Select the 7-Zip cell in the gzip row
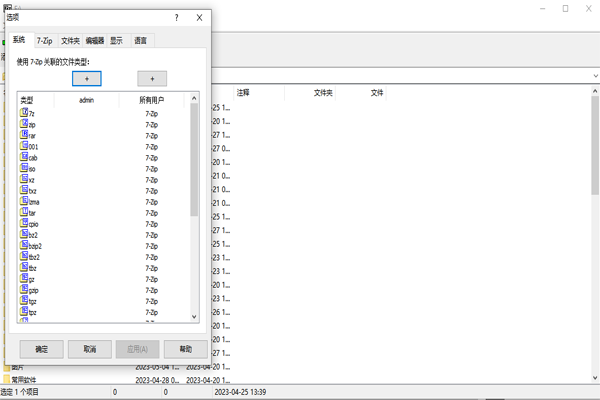The image size is (600, 400). coord(152,291)
